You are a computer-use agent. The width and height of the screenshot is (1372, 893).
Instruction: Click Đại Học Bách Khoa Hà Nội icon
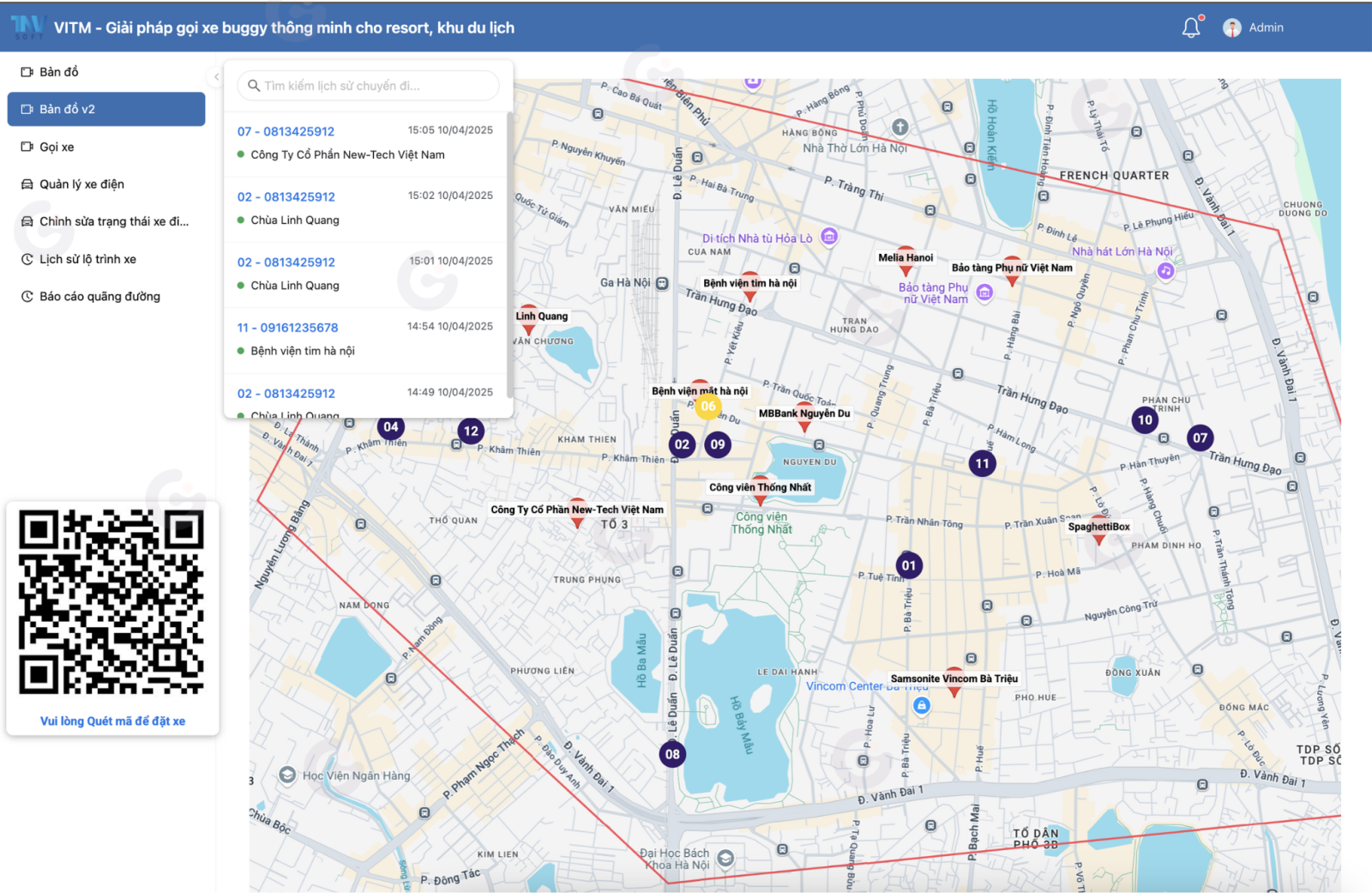(725, 857)
